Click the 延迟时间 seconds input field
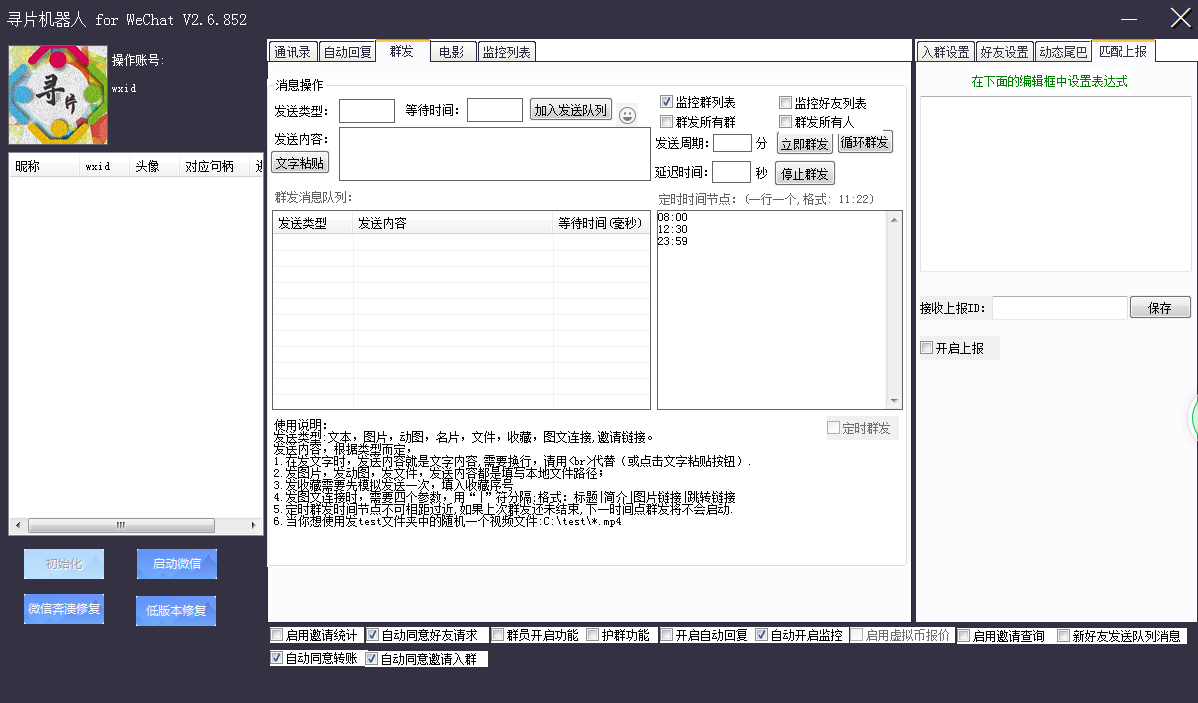 [x=731, y=173]
